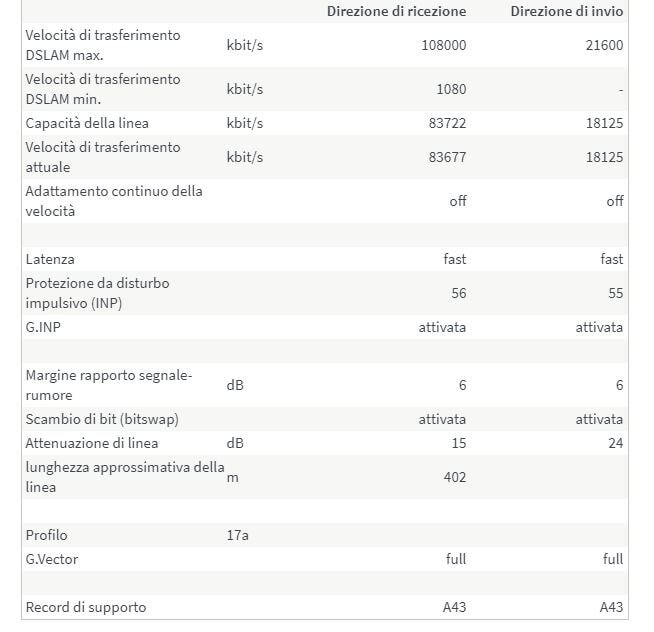Click the 'Record di supporto' row label
654x632 pixels.
85,607
